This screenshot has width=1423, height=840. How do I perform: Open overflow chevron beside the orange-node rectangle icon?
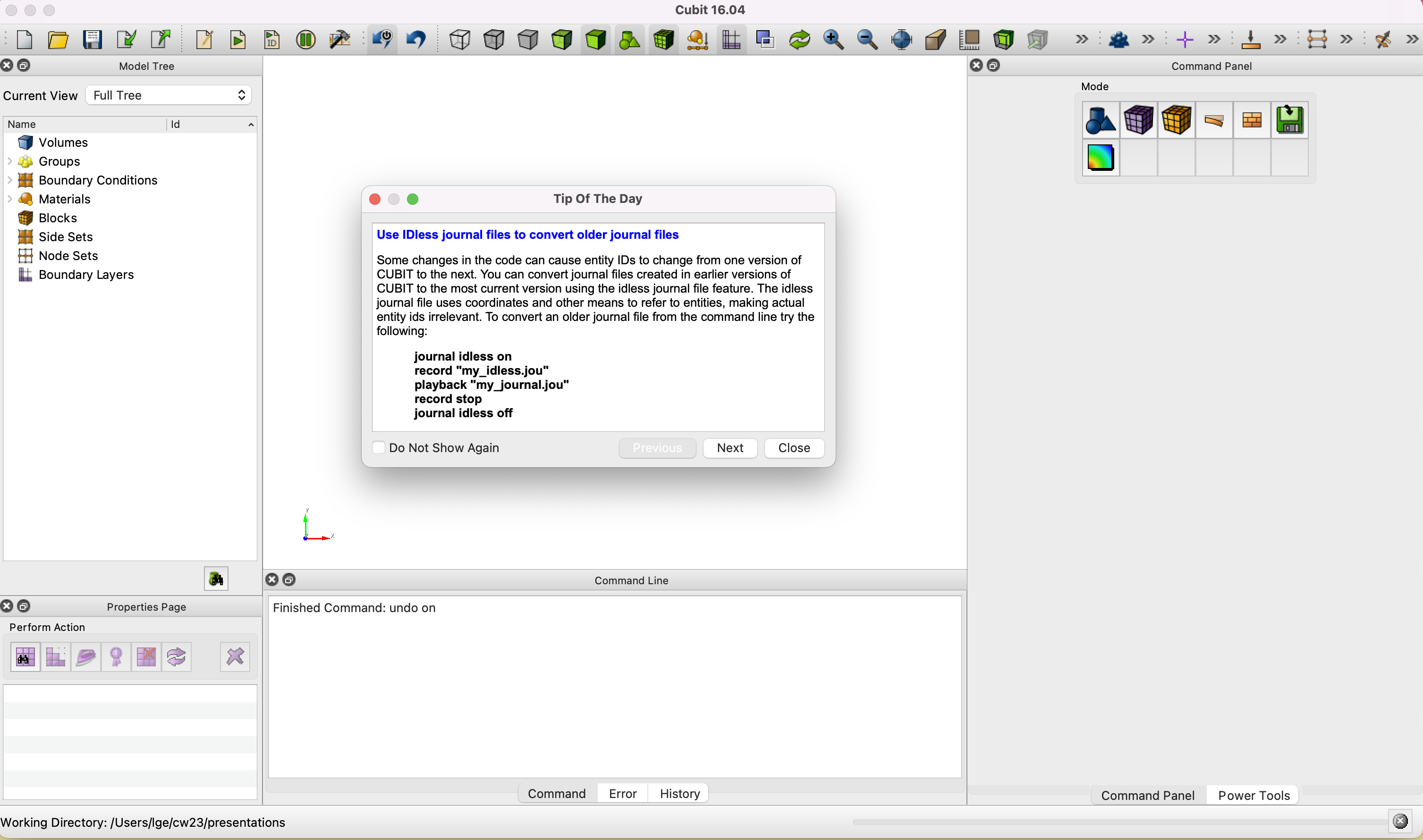point(1347,40)
